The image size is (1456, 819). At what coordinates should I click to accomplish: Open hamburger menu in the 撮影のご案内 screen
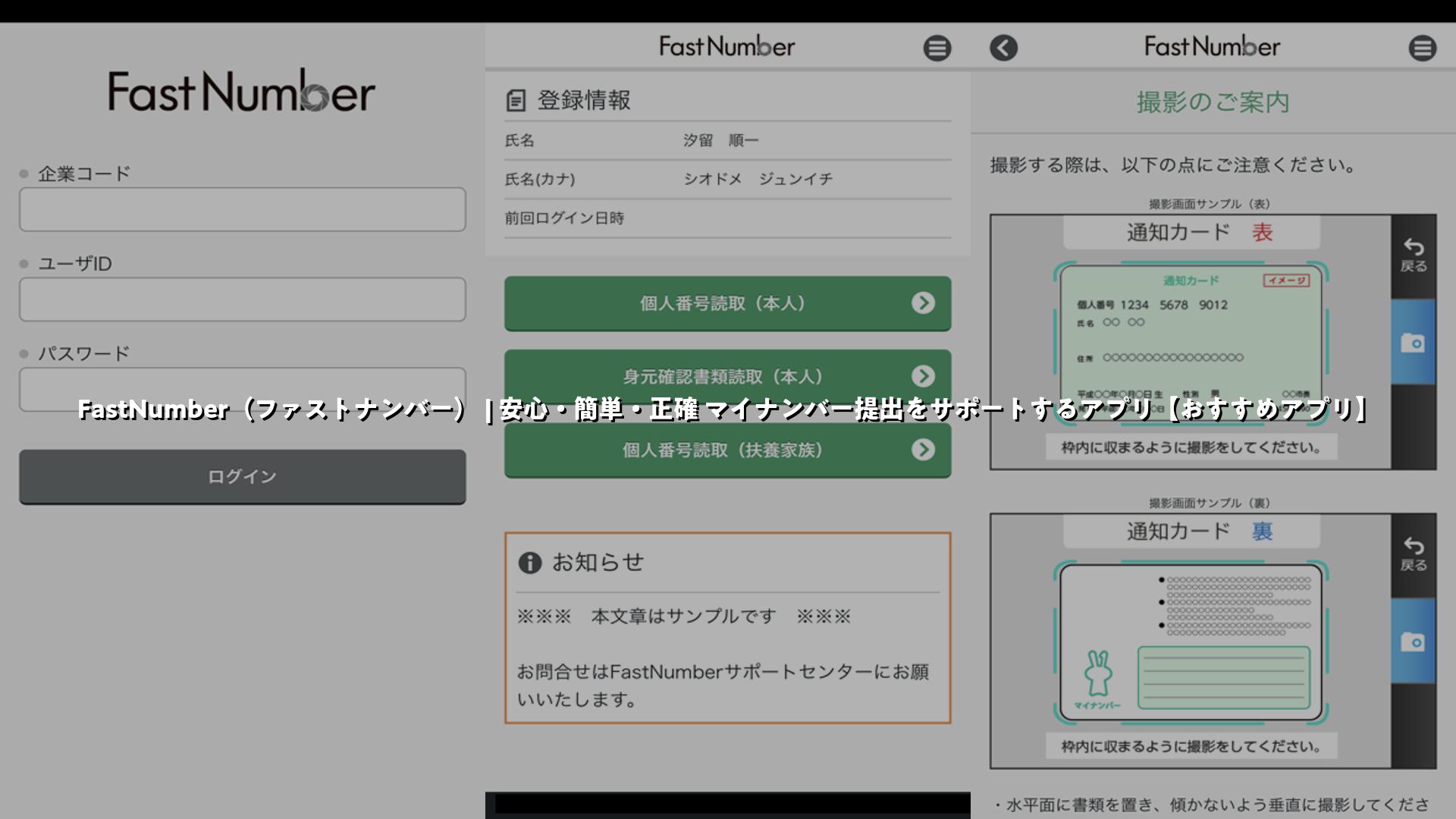[x=1423, y=48]
